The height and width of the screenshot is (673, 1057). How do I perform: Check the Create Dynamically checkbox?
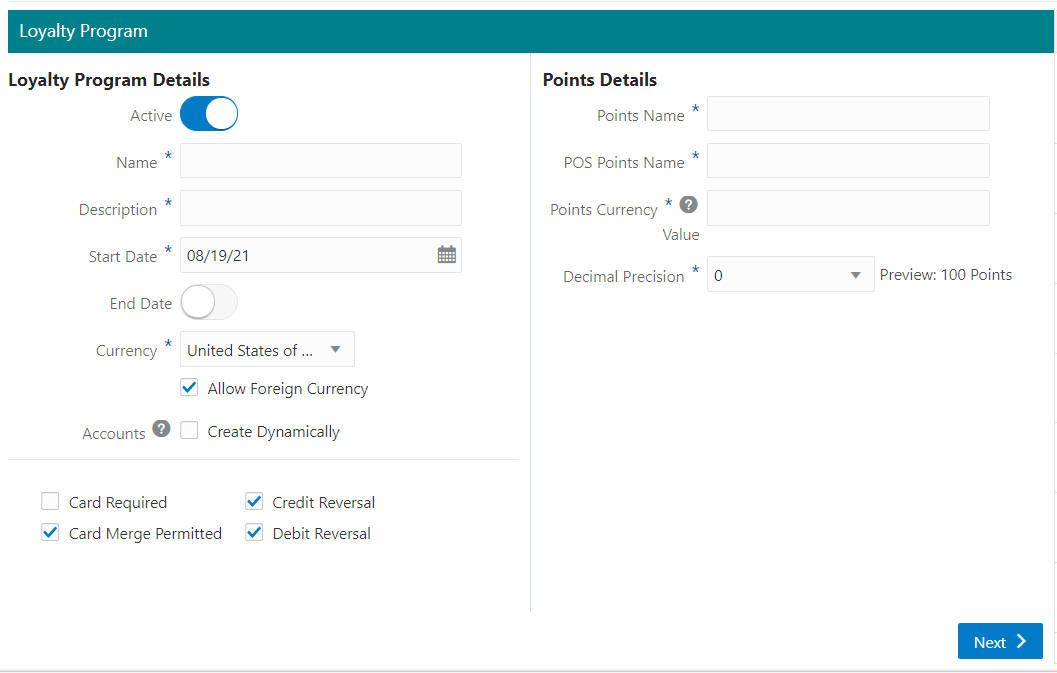[x=189, y=430]
